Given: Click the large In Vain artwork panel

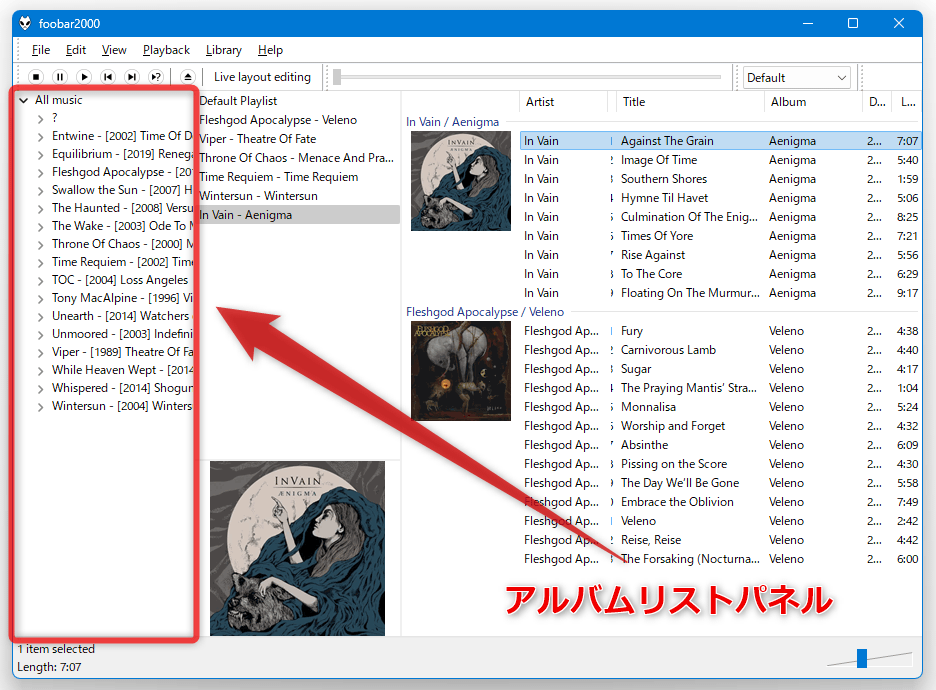Looking at the screenshot, I should click(x=297, y=548).
